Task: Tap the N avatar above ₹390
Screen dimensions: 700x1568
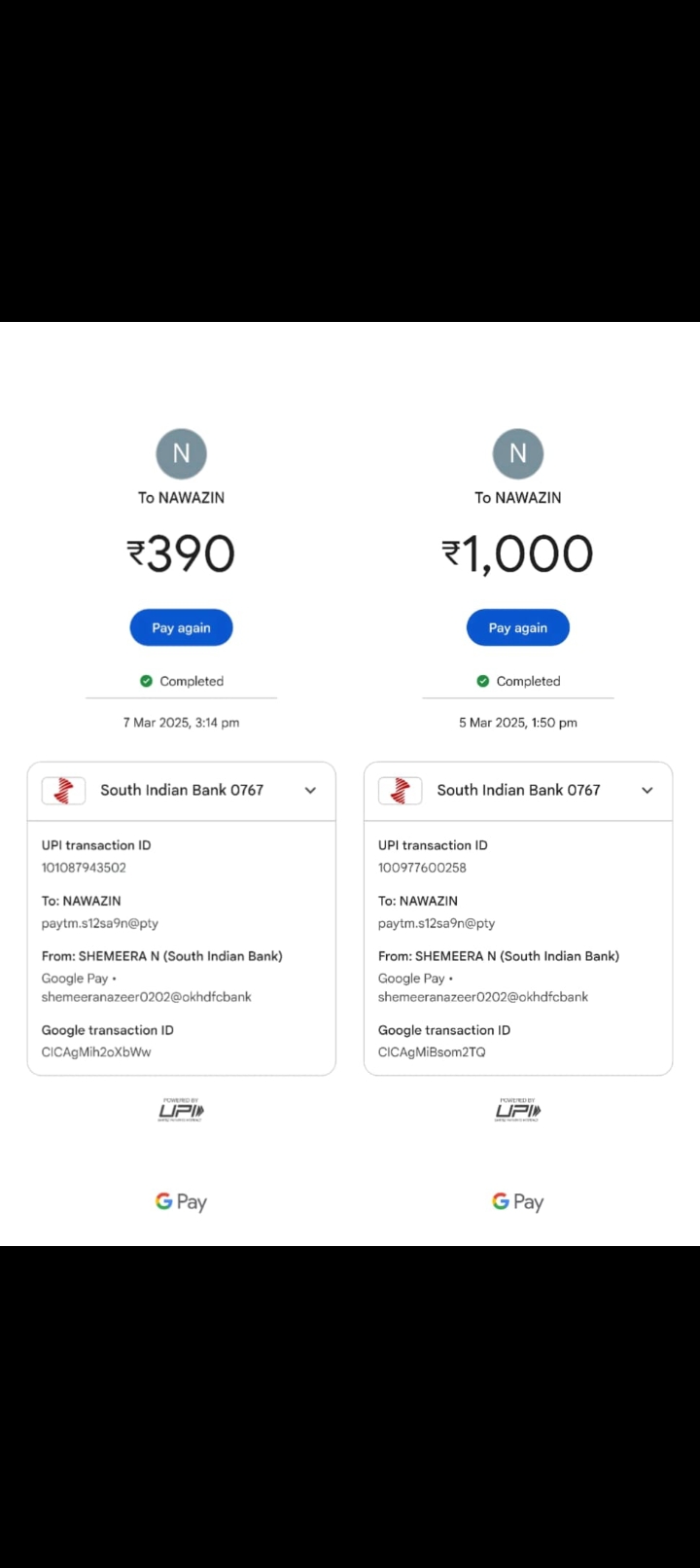Action: click(x=182, y=453)
